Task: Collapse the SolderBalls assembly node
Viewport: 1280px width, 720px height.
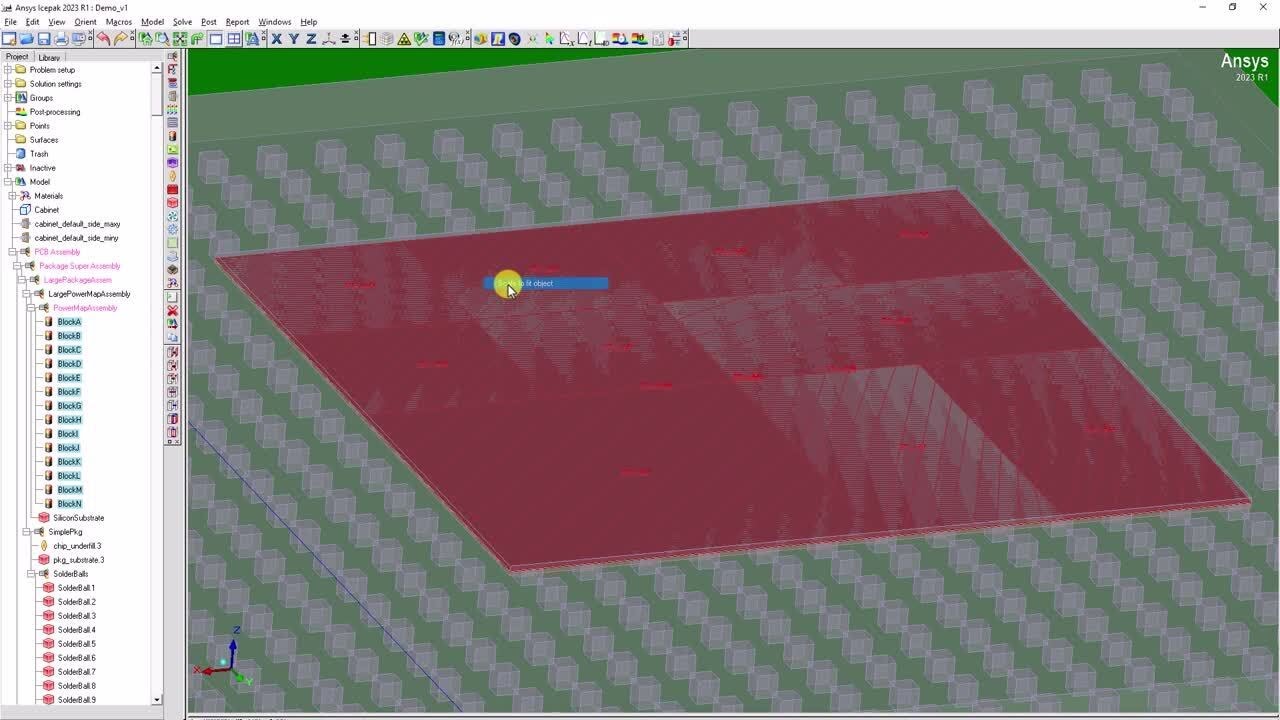Action: tap(32, 574)
